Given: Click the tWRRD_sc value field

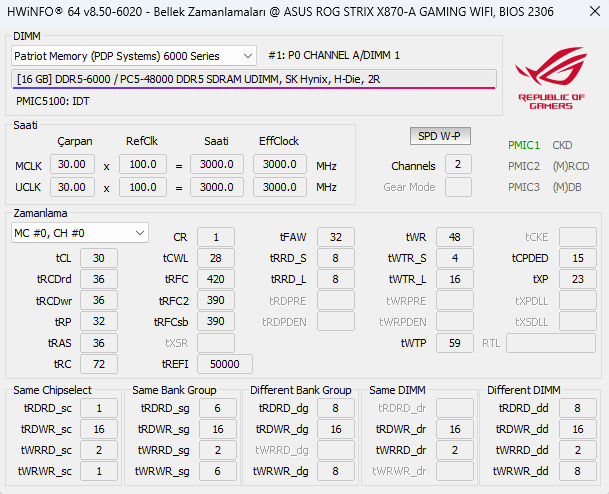Looking at the screenshot, I should [99, 450].
